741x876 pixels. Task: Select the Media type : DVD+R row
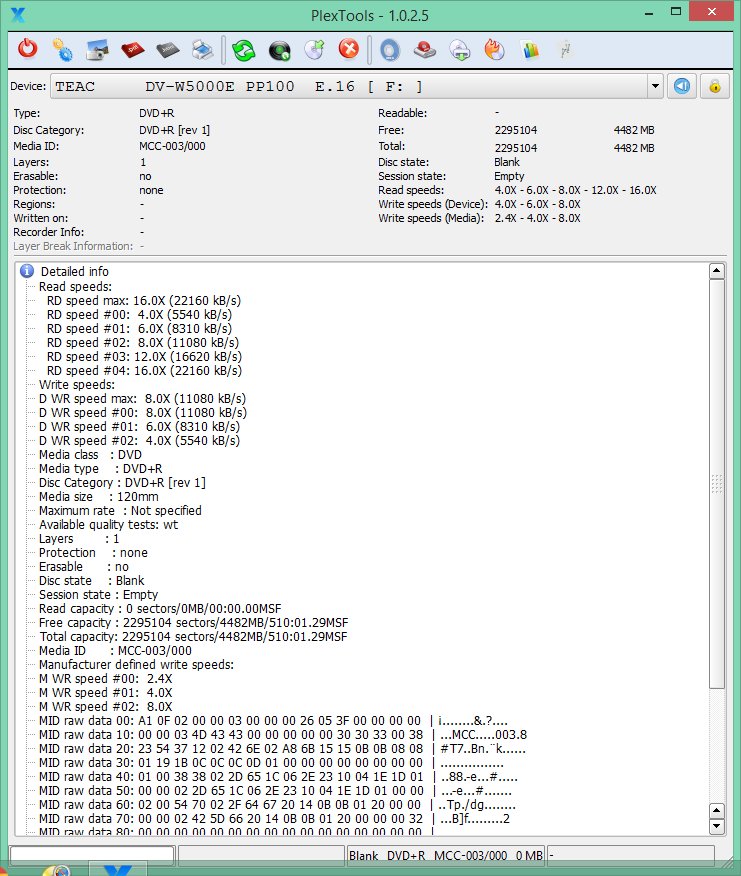click(x=100, y=468)
